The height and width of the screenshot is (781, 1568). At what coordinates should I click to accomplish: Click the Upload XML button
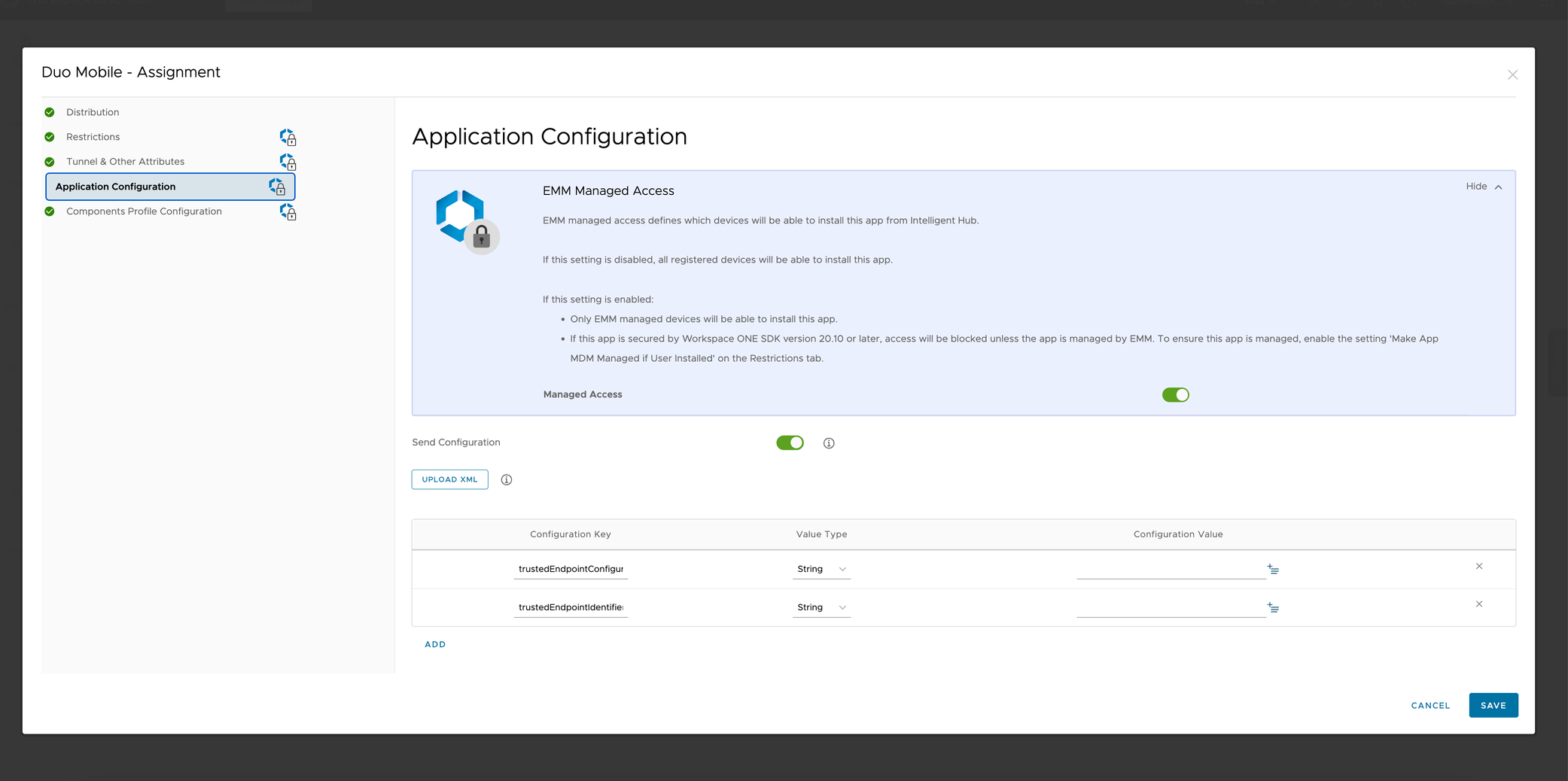tap(449, 479)
